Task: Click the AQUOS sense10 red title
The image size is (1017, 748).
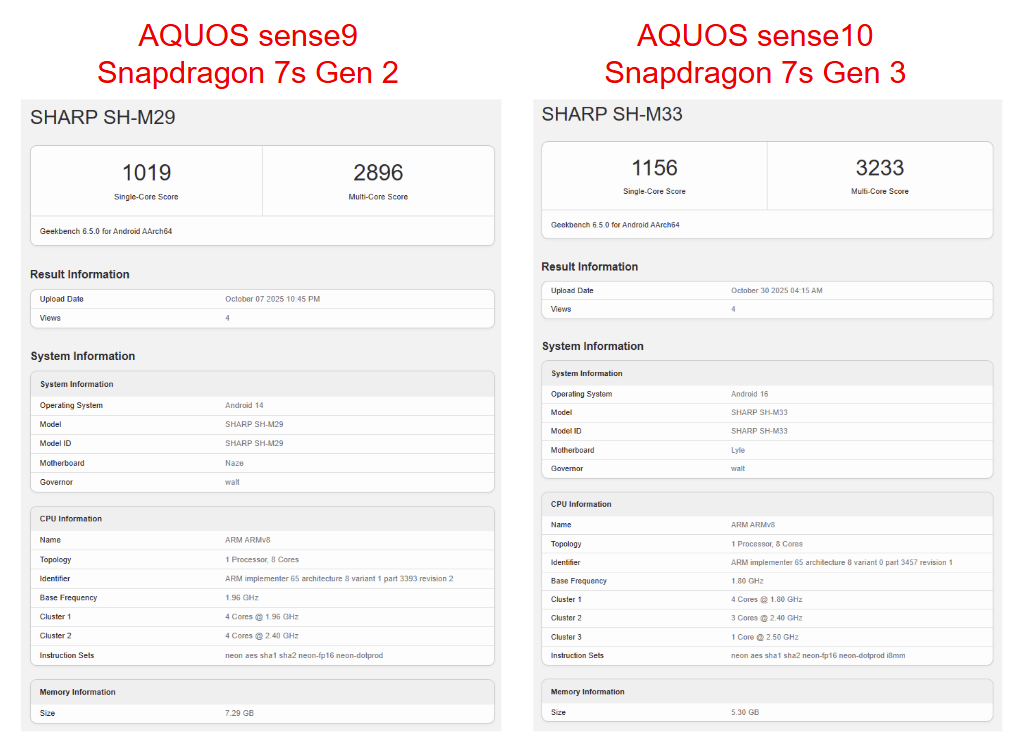Action: point(755,35)
